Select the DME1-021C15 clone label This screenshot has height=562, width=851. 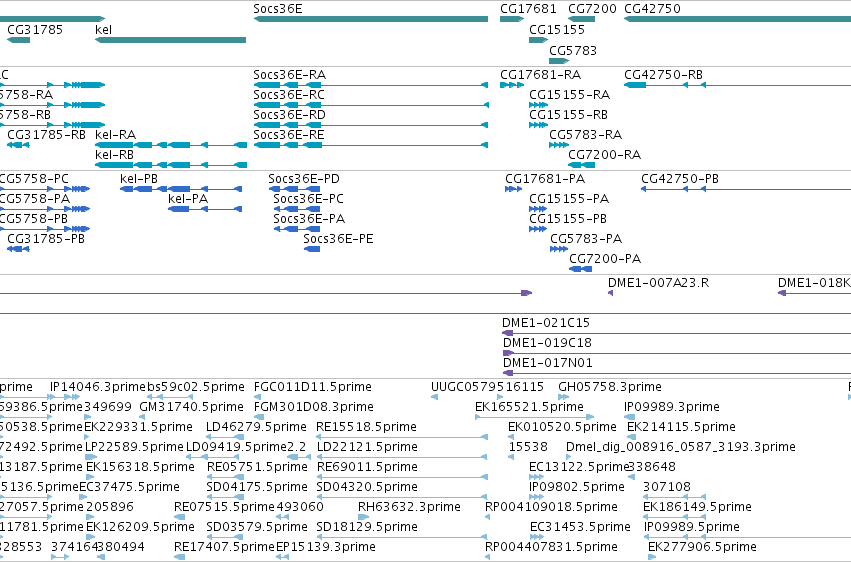pyautogui.click(x=546, y=323)
